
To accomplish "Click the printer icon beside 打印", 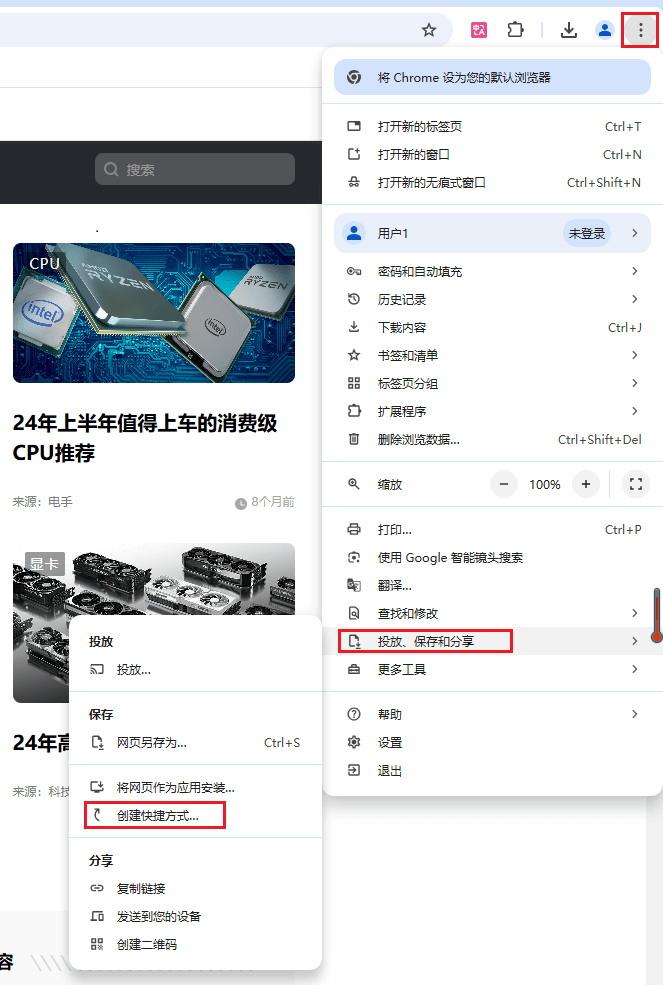I will pos(354,530).
